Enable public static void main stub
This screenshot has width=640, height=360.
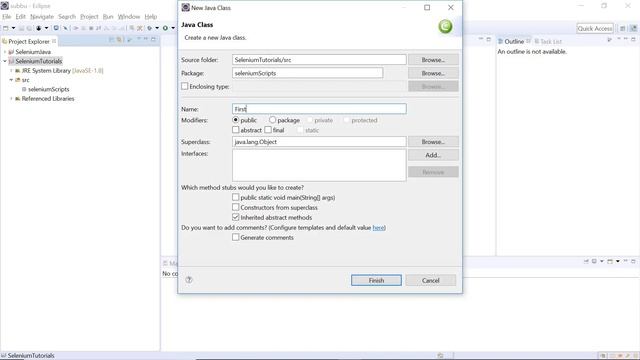pos(236,197)
